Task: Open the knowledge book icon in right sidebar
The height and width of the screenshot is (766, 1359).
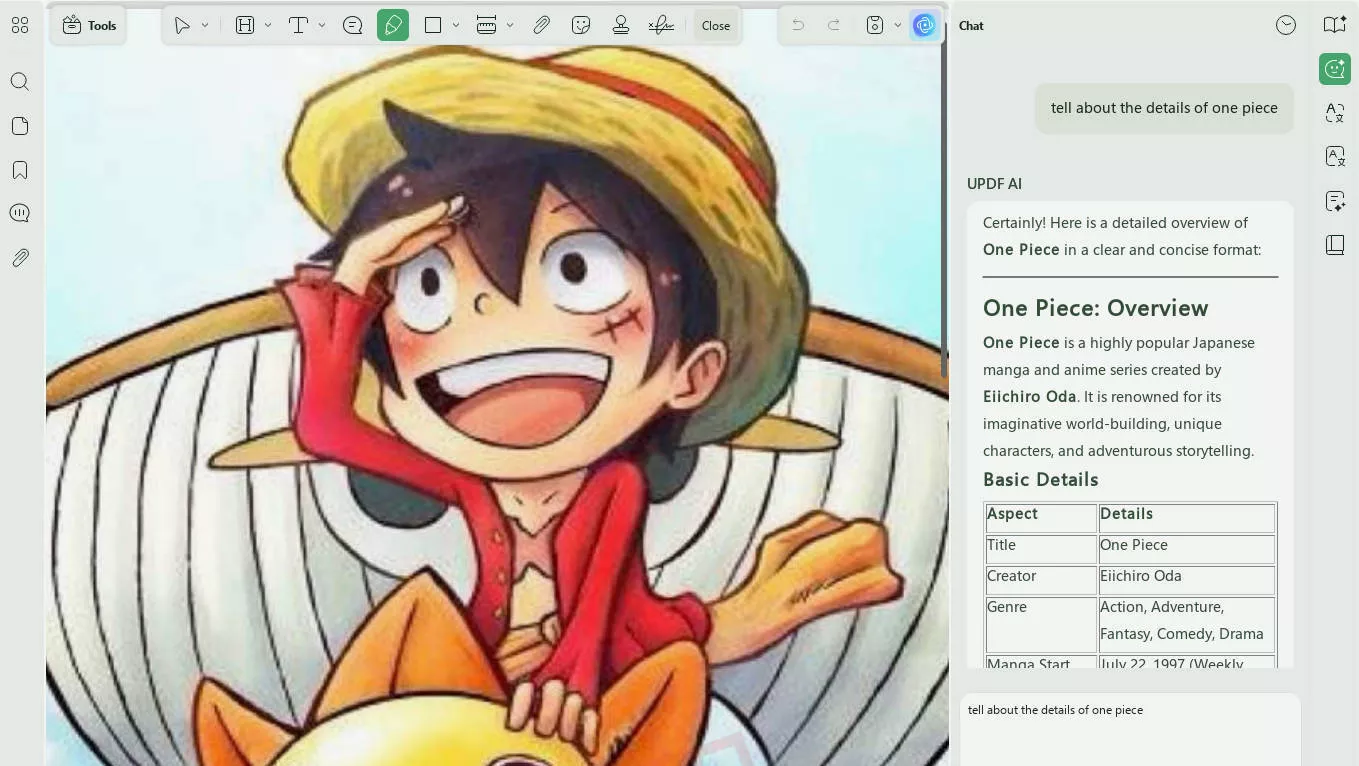Action: (1335, 245)
